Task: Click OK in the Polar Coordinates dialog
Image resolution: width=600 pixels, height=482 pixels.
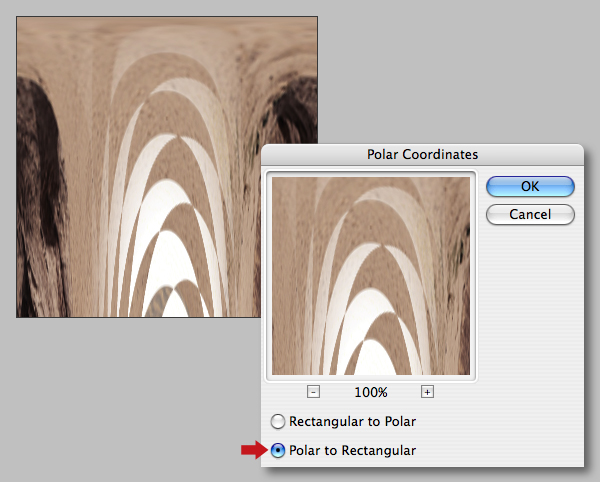Action: (530, 186)
